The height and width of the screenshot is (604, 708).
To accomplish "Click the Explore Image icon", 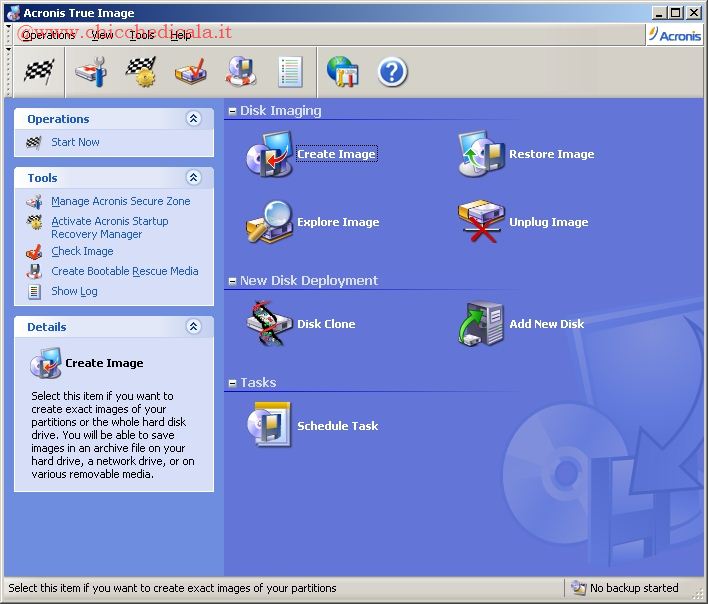I will [269, 223].
